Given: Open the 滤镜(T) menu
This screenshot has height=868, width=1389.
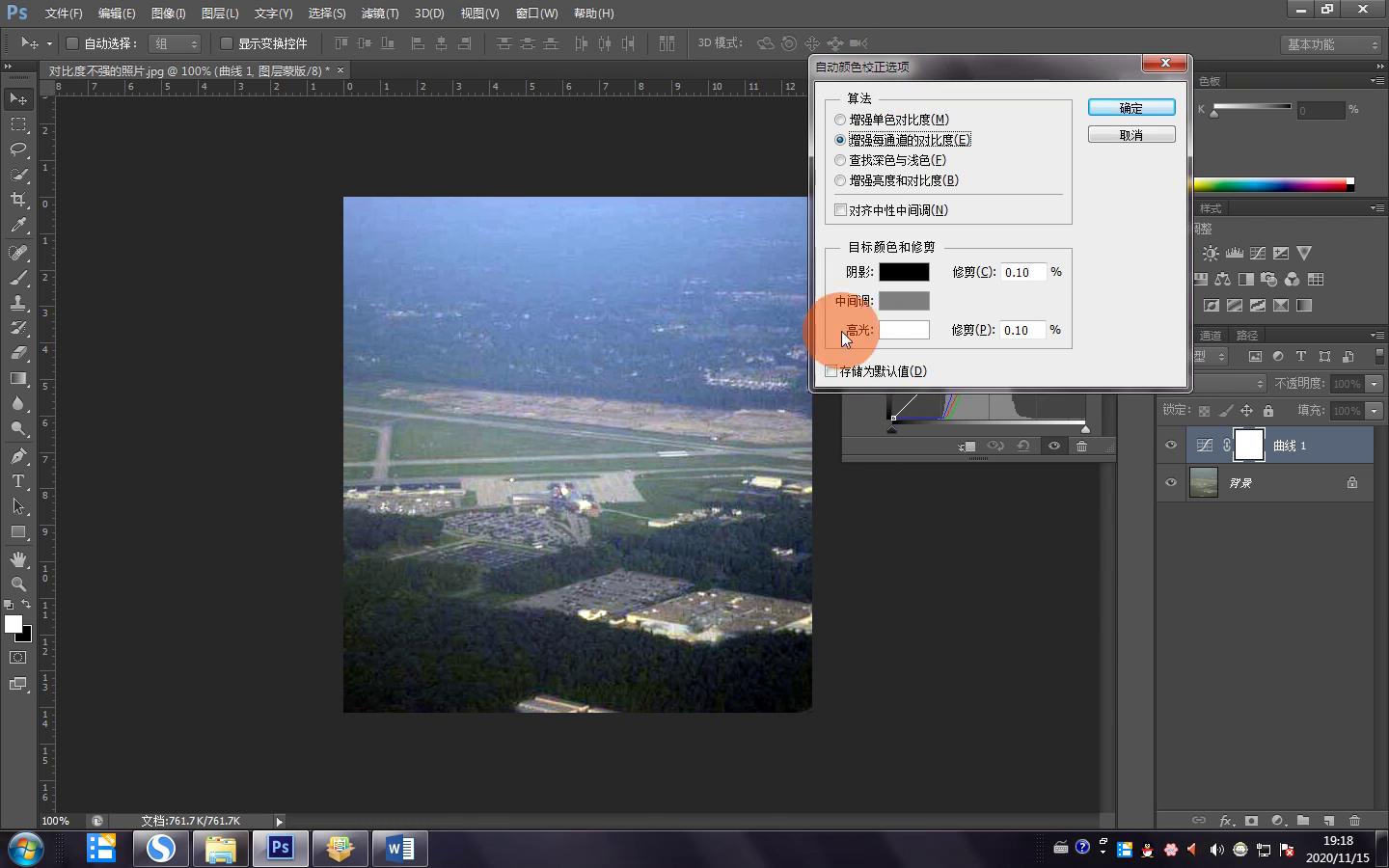Looking at the screenshot, I should tap(379, 14).
